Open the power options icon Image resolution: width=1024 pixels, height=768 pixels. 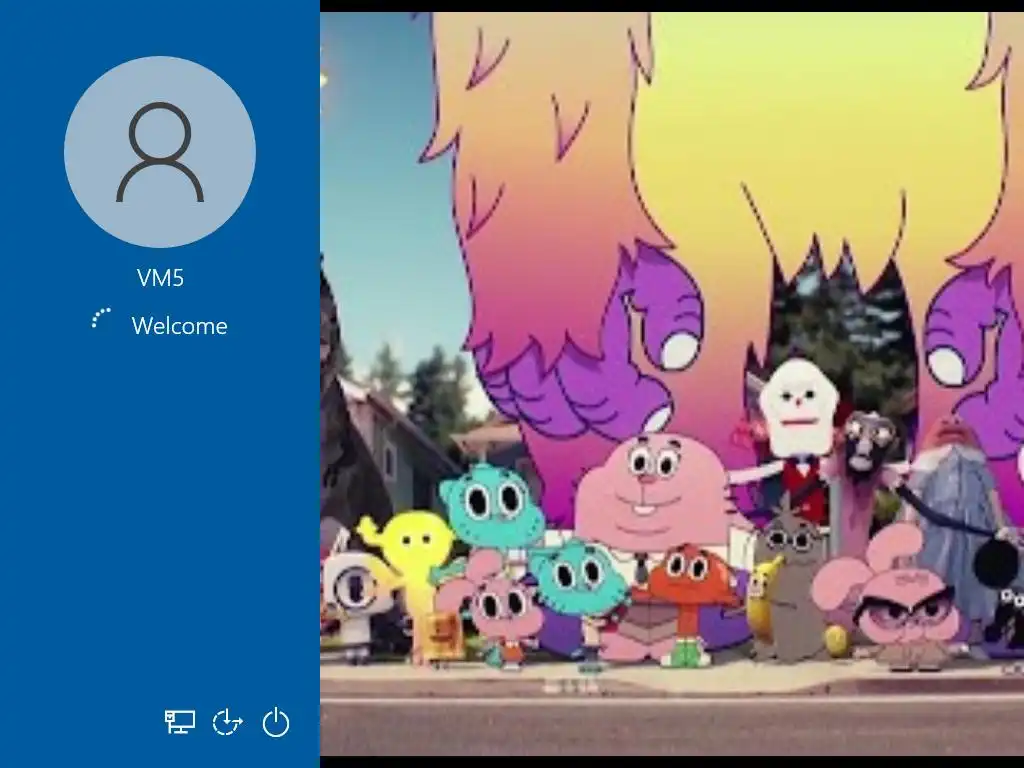click(276, 722)
